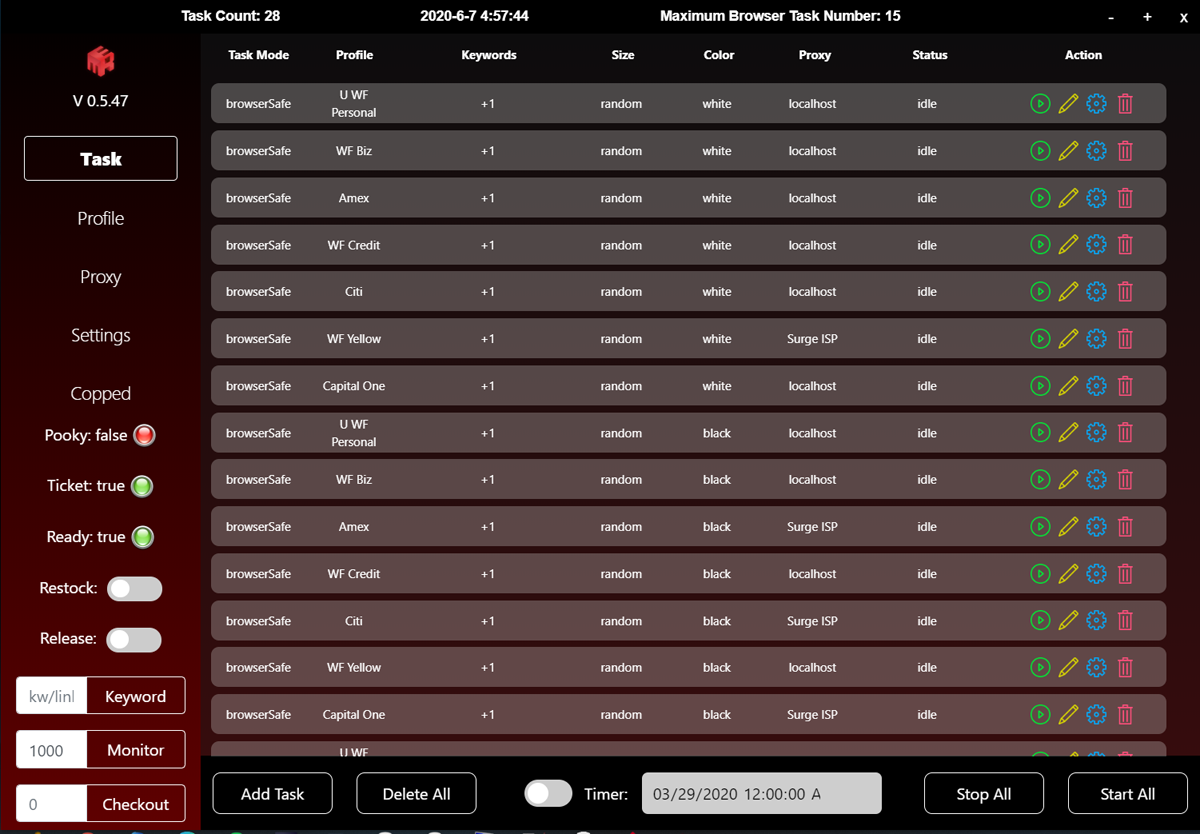The width and height of the screenshot is (1200, 834).
Task: Delete the Capital One black task
Action: point(1125,715)
